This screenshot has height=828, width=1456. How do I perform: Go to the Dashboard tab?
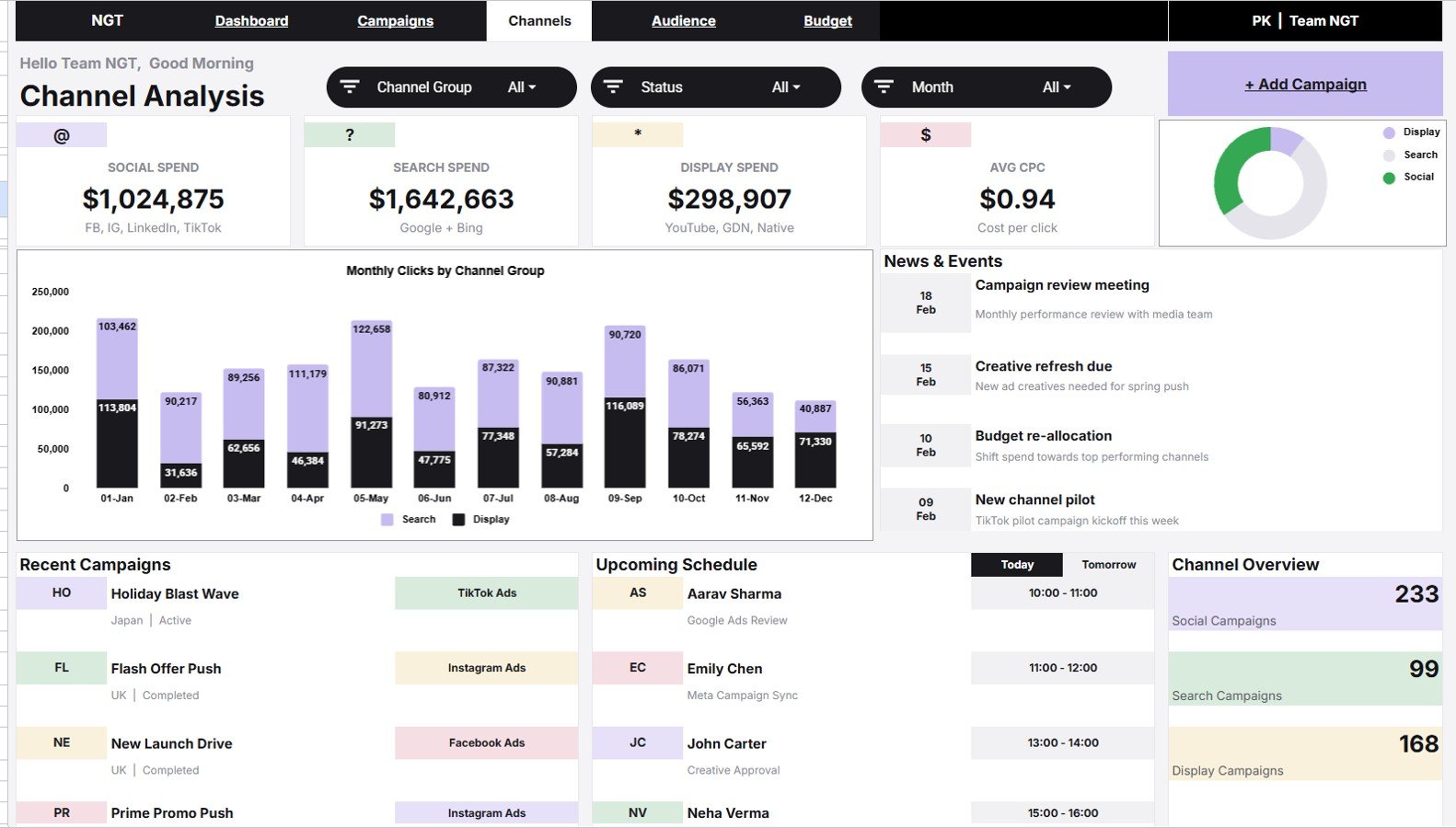[251, 21]
